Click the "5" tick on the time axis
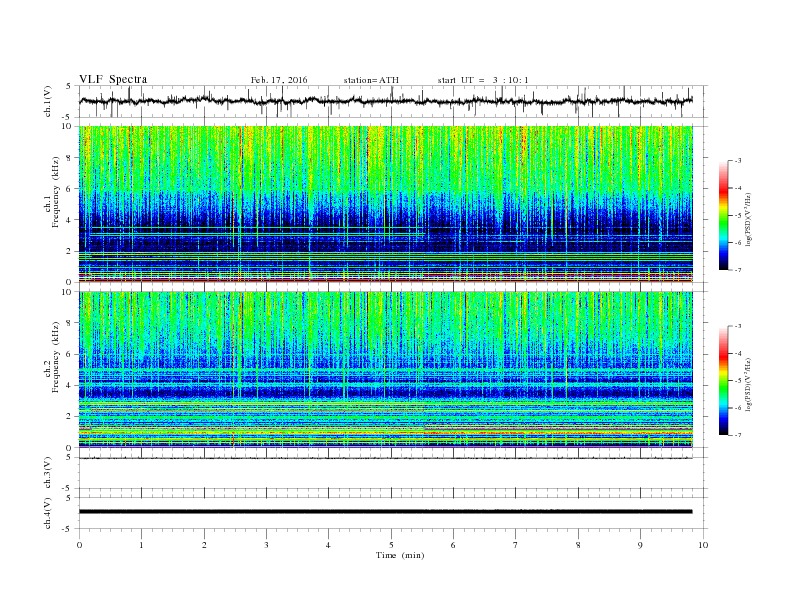 (391, 545)
